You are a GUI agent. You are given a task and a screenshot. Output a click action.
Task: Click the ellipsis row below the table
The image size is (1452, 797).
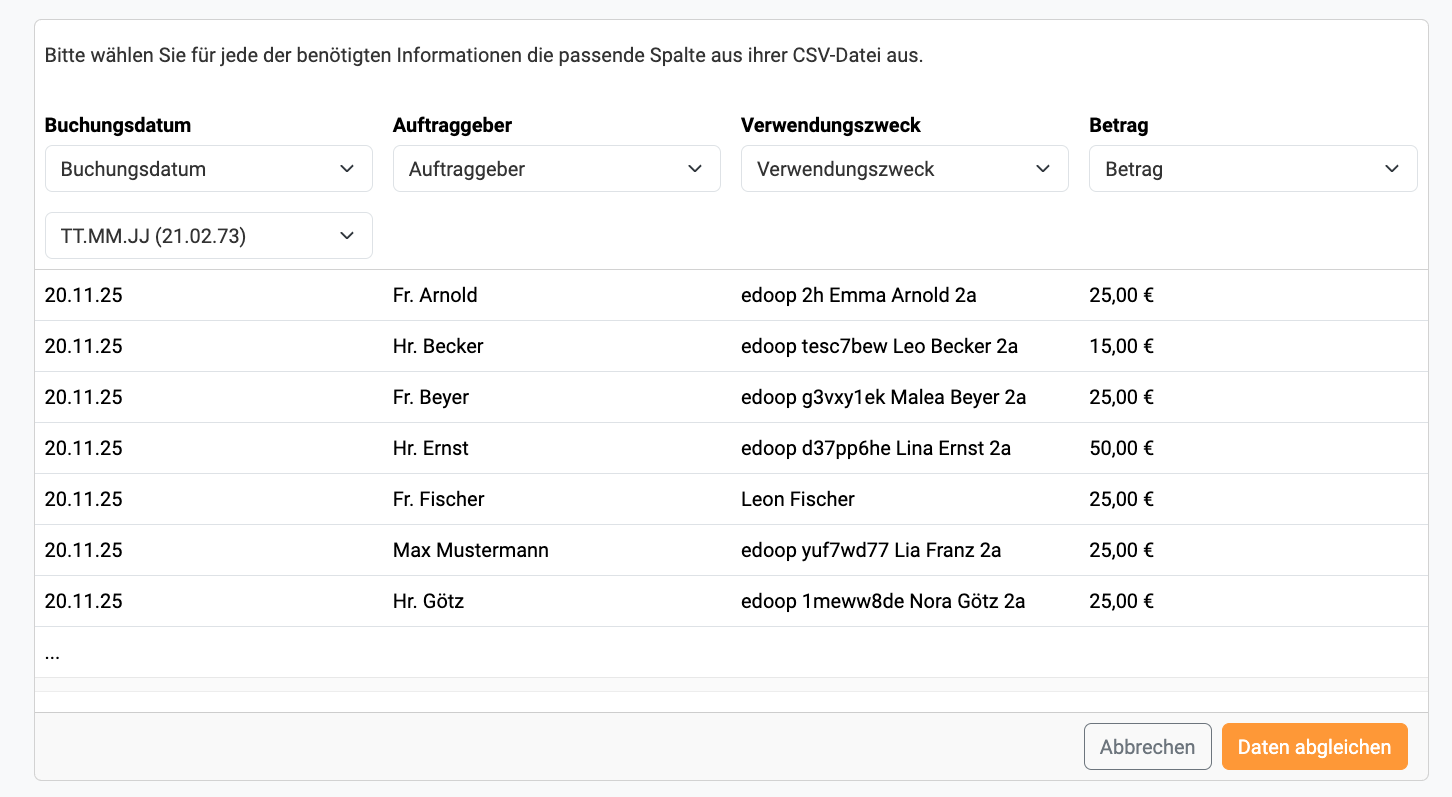point(53,653)
